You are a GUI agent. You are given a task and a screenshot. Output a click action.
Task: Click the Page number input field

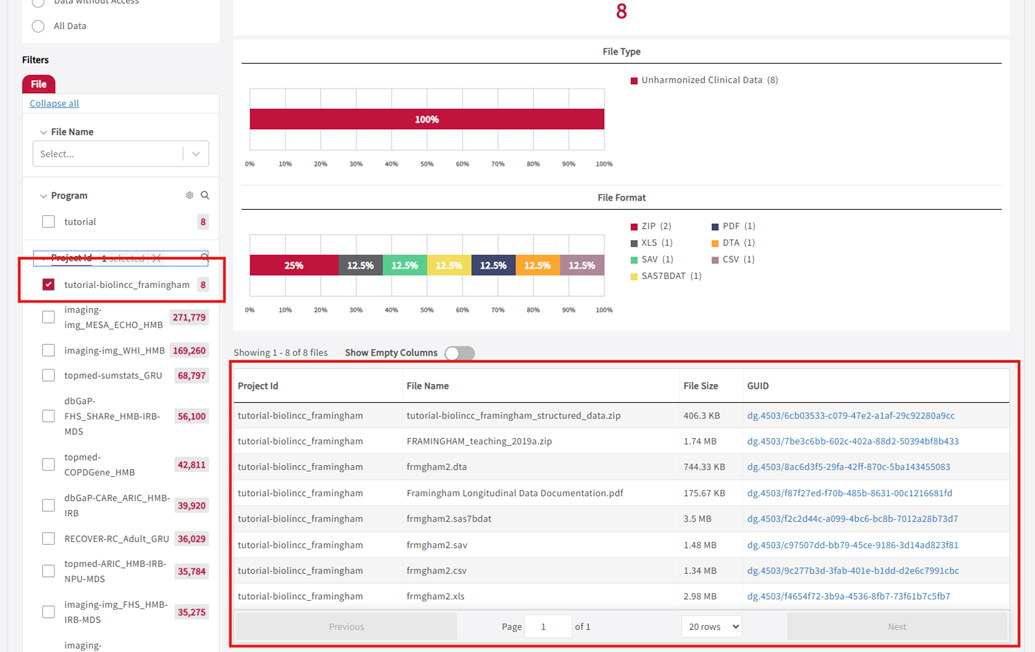pos(547,625)
